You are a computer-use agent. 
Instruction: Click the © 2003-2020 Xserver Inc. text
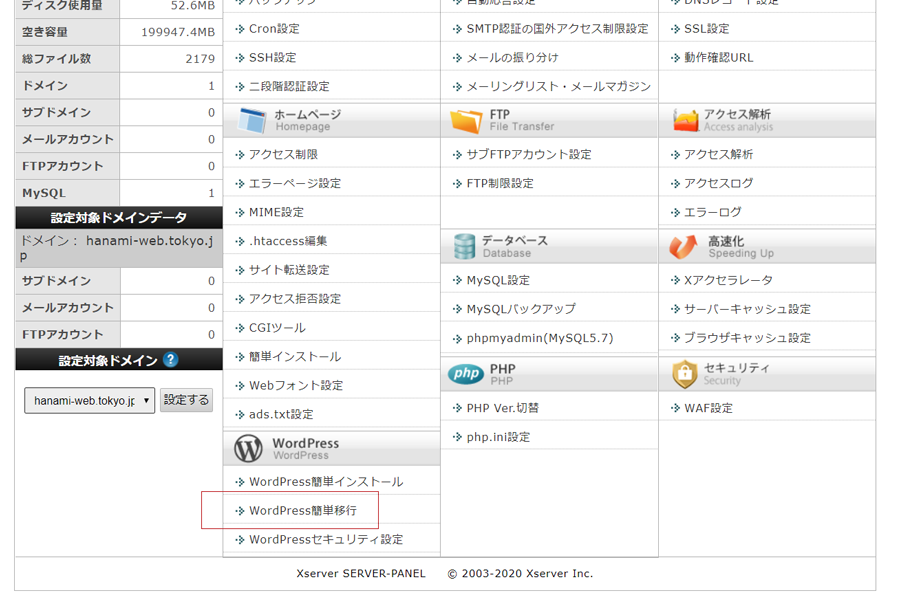[520, 573]
